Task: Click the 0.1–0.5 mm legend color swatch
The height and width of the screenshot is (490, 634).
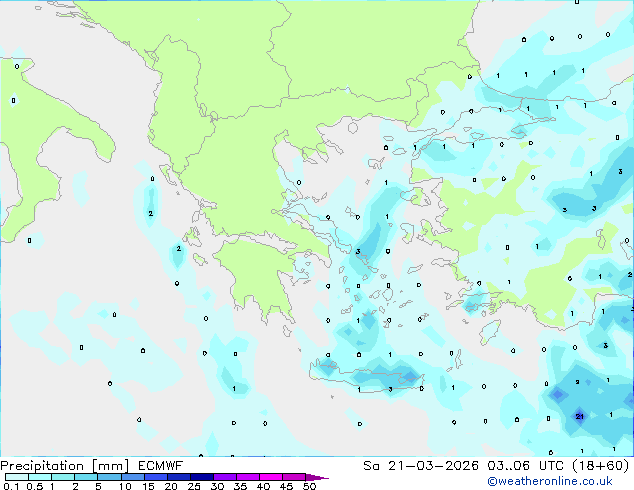Action: pyautogui.click(x=17, y=477)
